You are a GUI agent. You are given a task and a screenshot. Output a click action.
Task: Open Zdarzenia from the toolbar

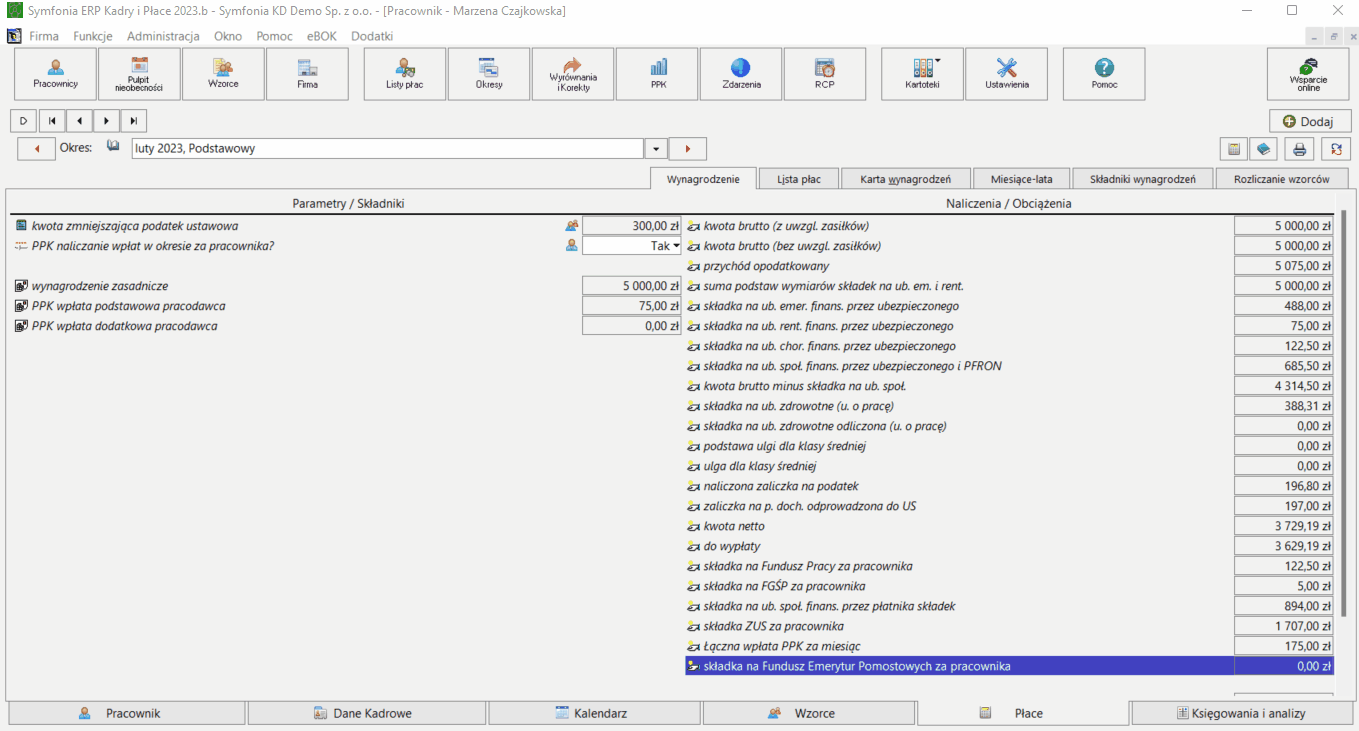pyautogui.click(x=741, y=74)
